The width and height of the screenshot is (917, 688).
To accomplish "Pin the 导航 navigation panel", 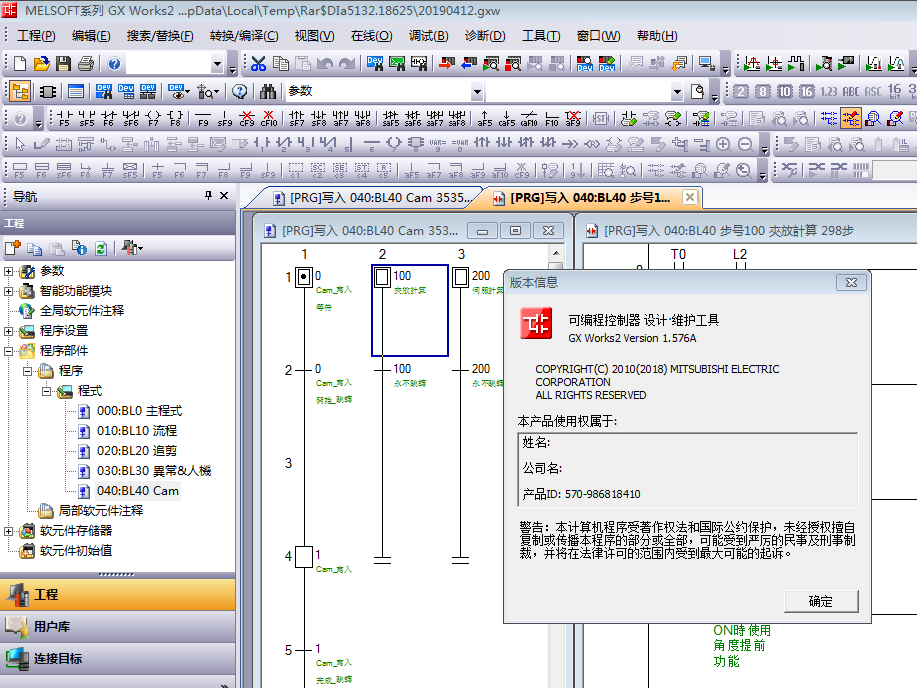I will click(208, 196).
